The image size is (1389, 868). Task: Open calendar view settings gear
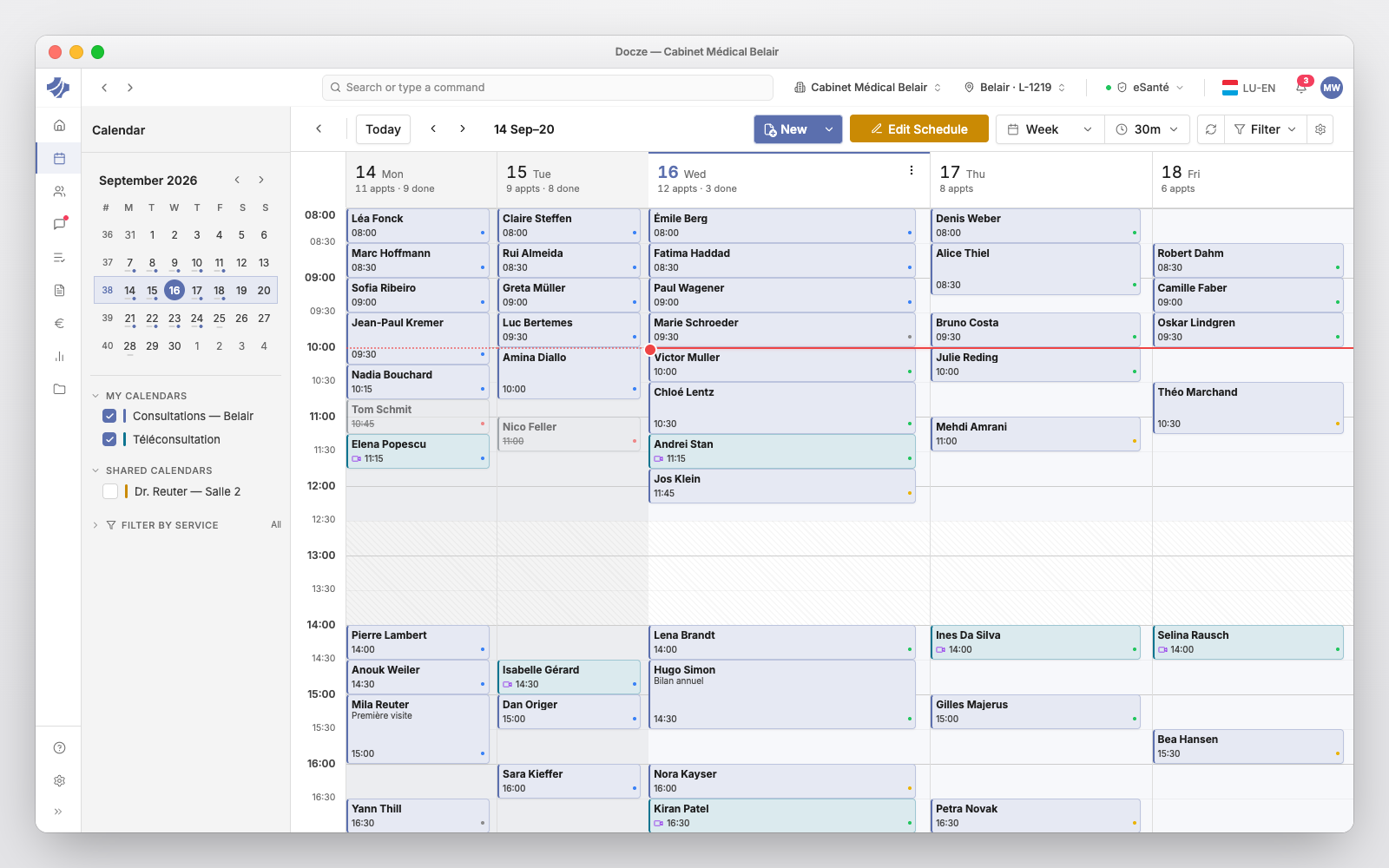coord(1320,129)
